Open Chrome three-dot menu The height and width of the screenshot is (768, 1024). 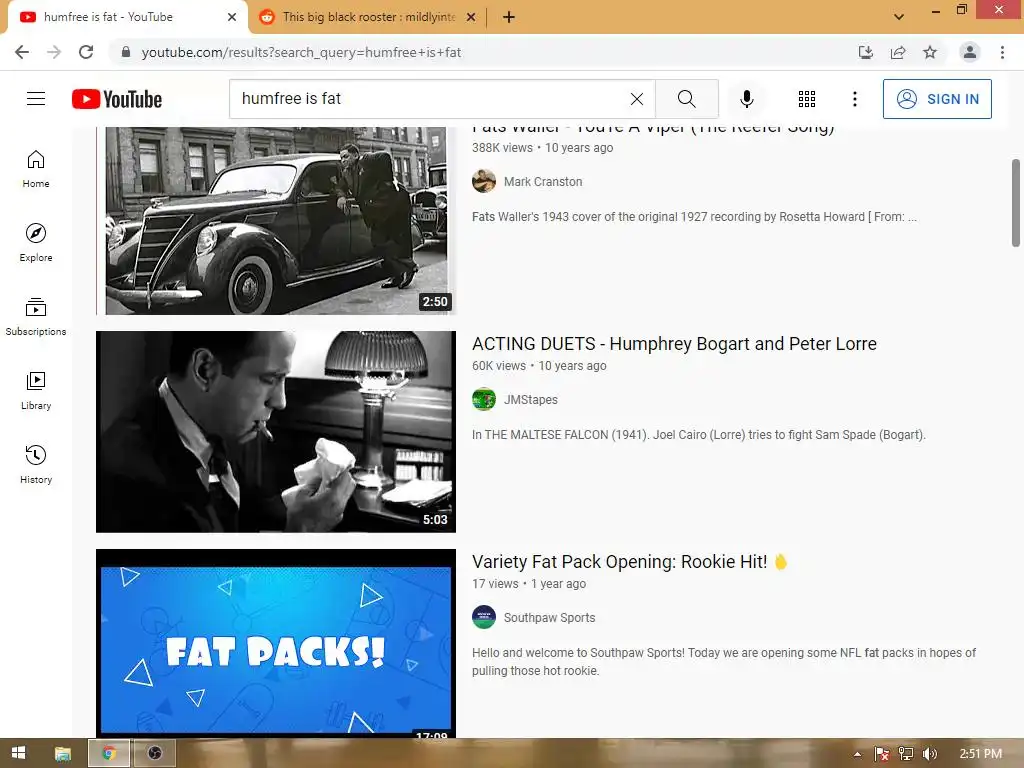(1002, 52)
